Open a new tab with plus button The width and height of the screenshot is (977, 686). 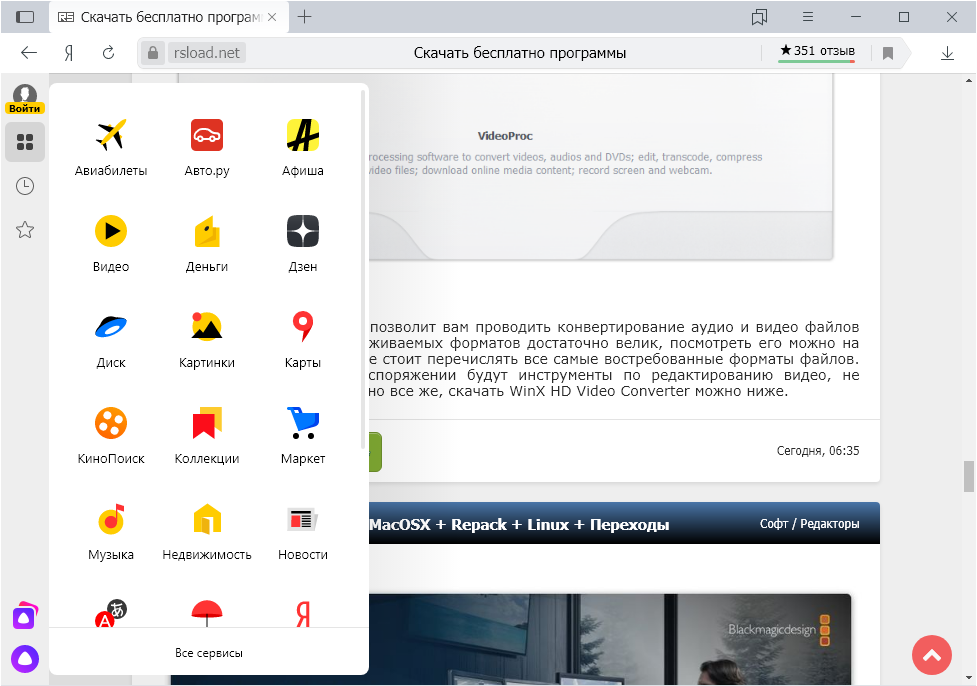pyautogui.click(x=304, y=17)
